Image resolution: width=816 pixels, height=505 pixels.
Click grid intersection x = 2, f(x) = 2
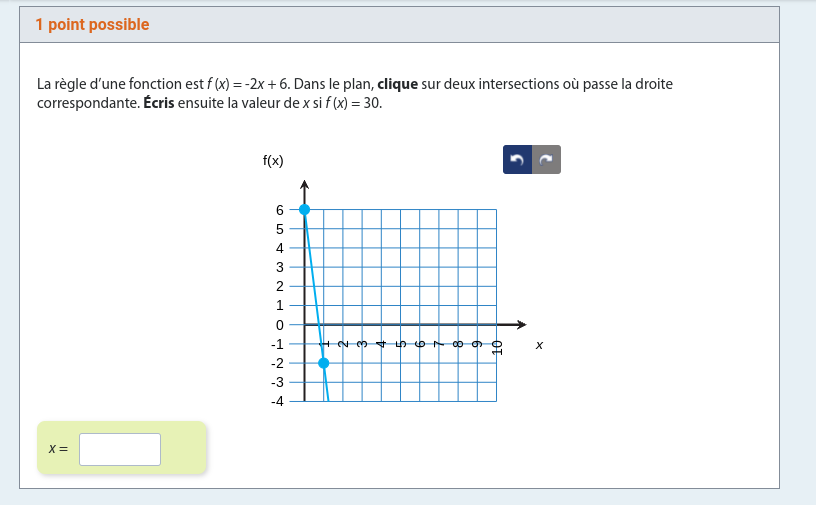pyautogui.click(x=342, y=286)
